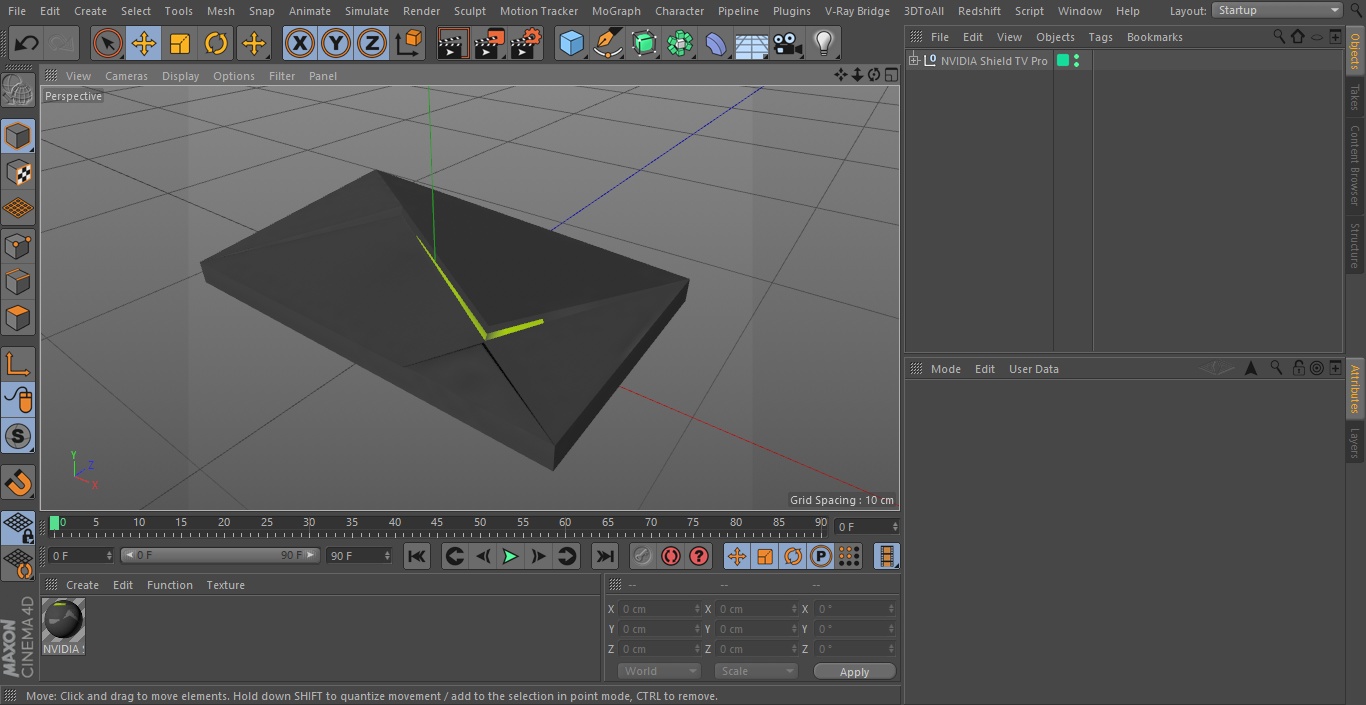This screenshot has height=705, width=1366.
Task: Select the Spline Pen tool
Action: (607, 44)
